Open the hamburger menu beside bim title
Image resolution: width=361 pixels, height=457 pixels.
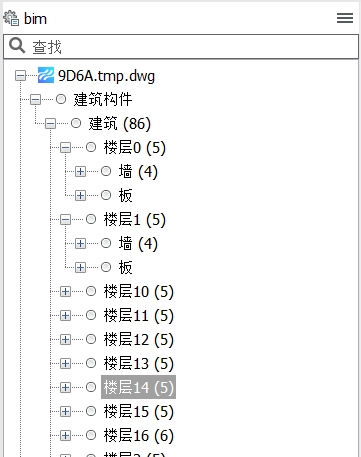(345, 18)
